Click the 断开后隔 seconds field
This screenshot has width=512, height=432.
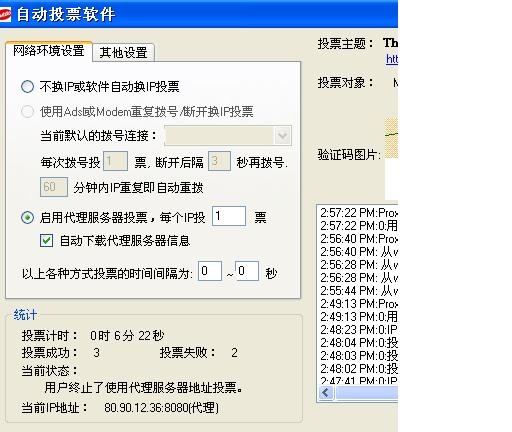click(219, 161)
